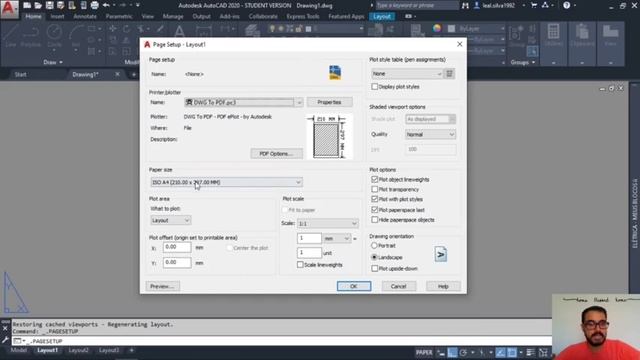Check Scale lineweights option

tap(300, 265)
